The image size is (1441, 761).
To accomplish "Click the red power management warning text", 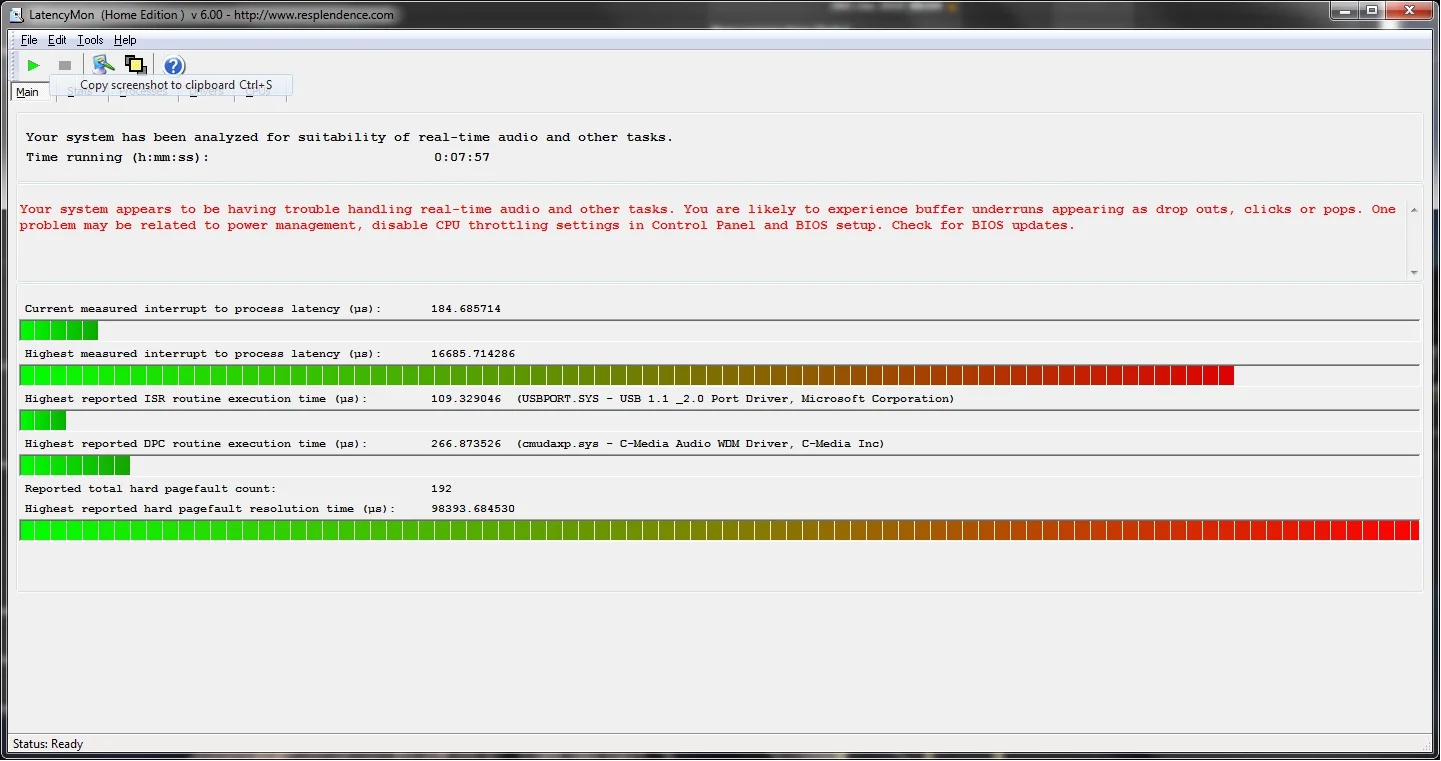I will point(708,217).
